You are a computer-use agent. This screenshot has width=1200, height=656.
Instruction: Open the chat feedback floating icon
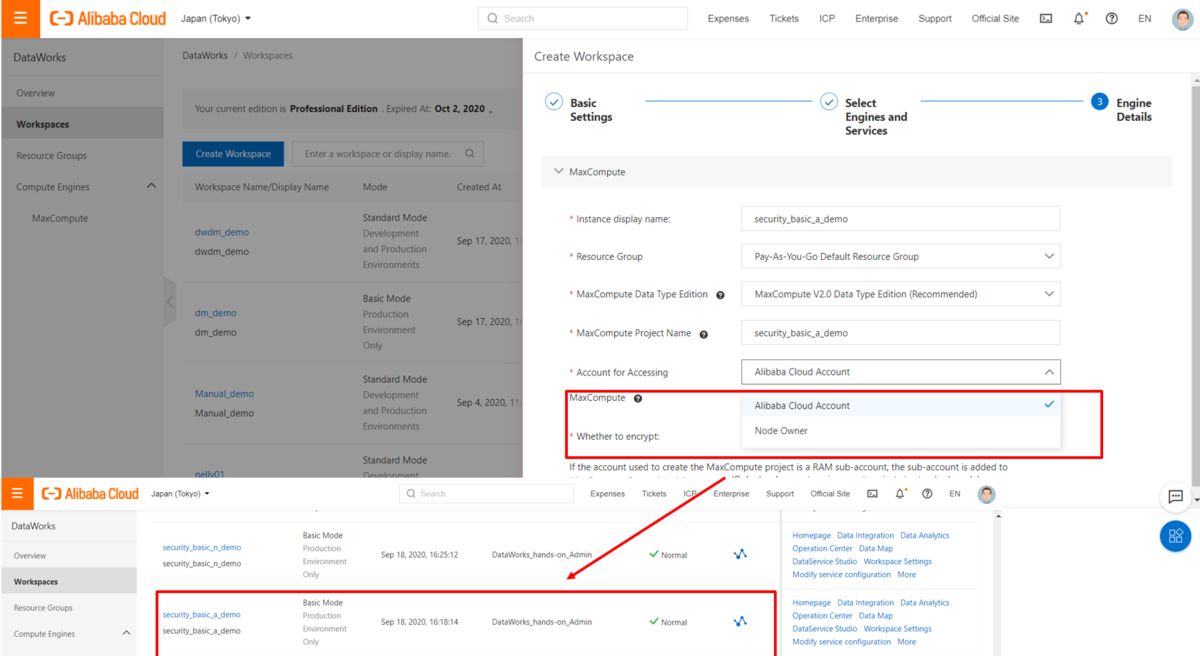1176,497
